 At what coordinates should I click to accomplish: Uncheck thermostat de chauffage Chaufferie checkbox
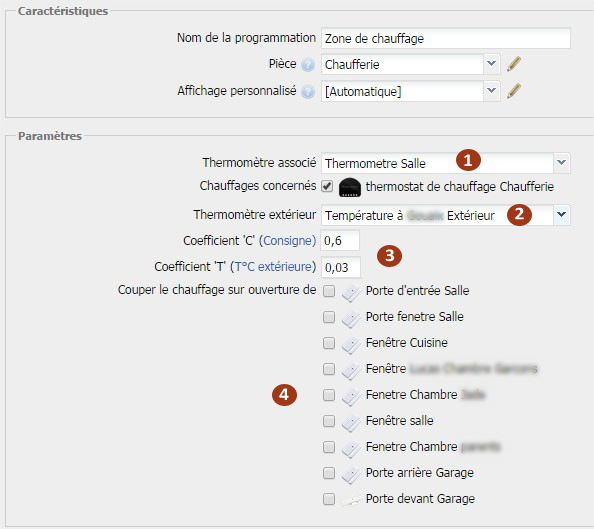327,186
